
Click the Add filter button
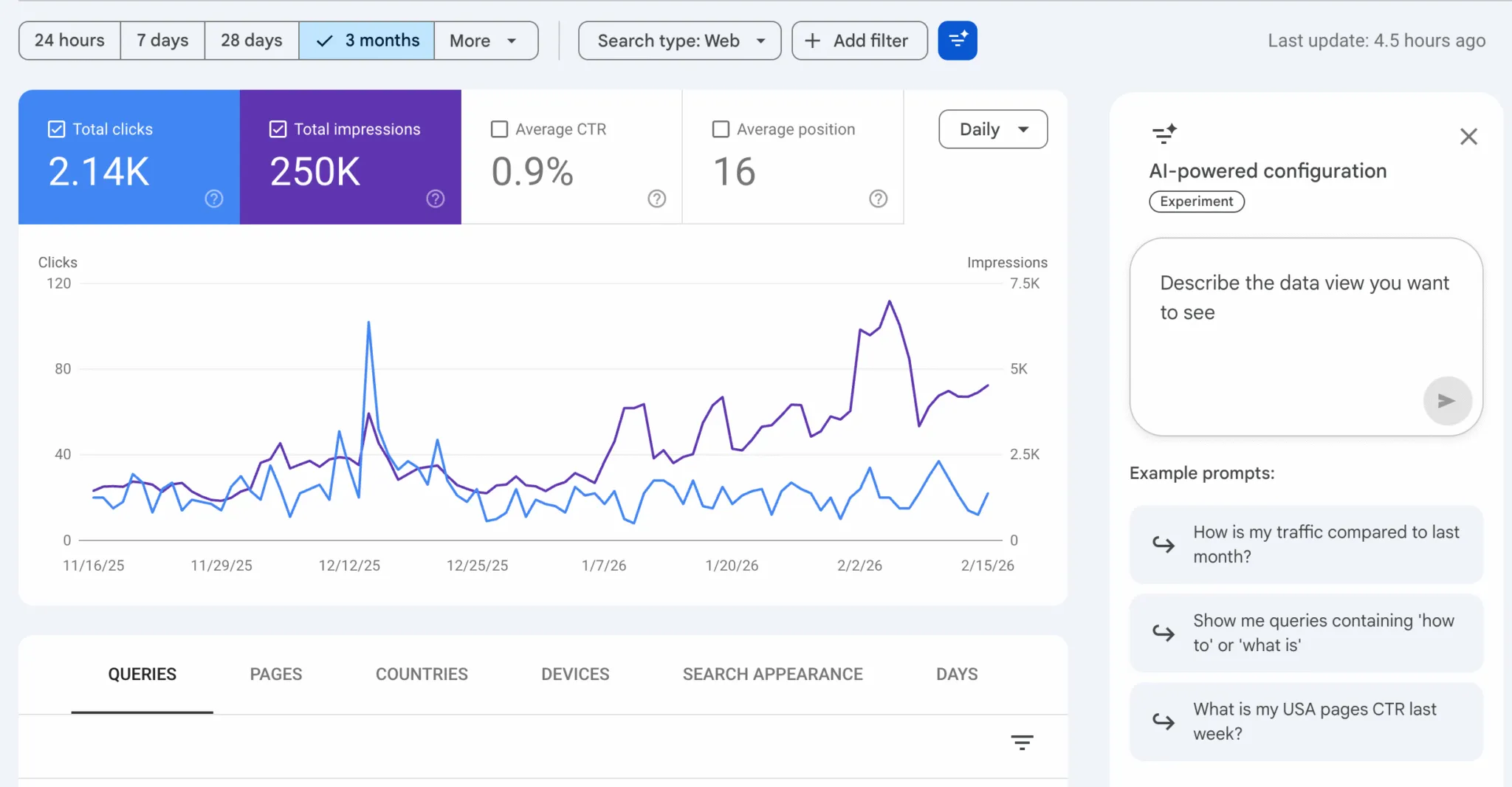point(859,41)
